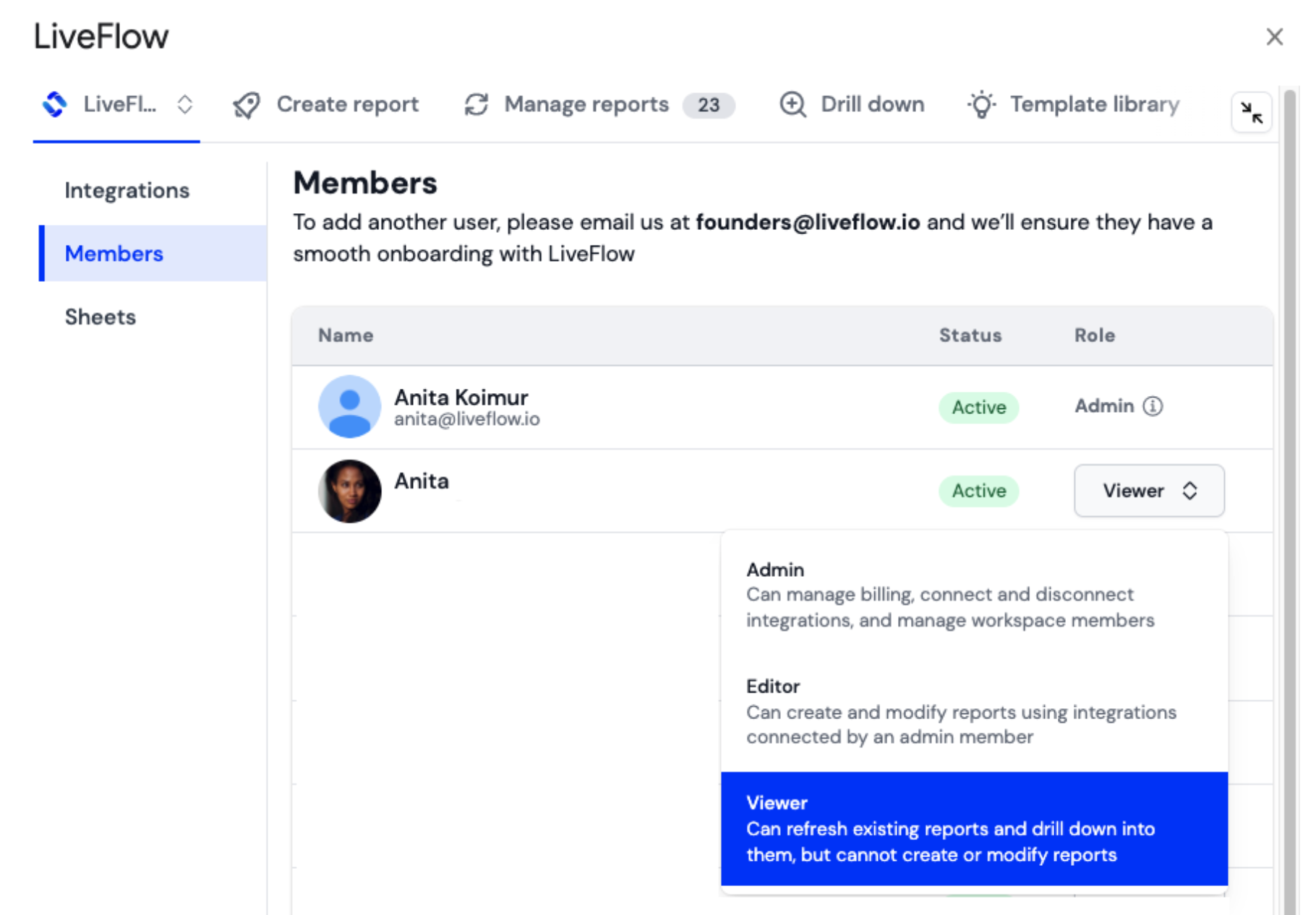
Task: Click Anita Koimur's default avatar icon
Action: [349, 406]
